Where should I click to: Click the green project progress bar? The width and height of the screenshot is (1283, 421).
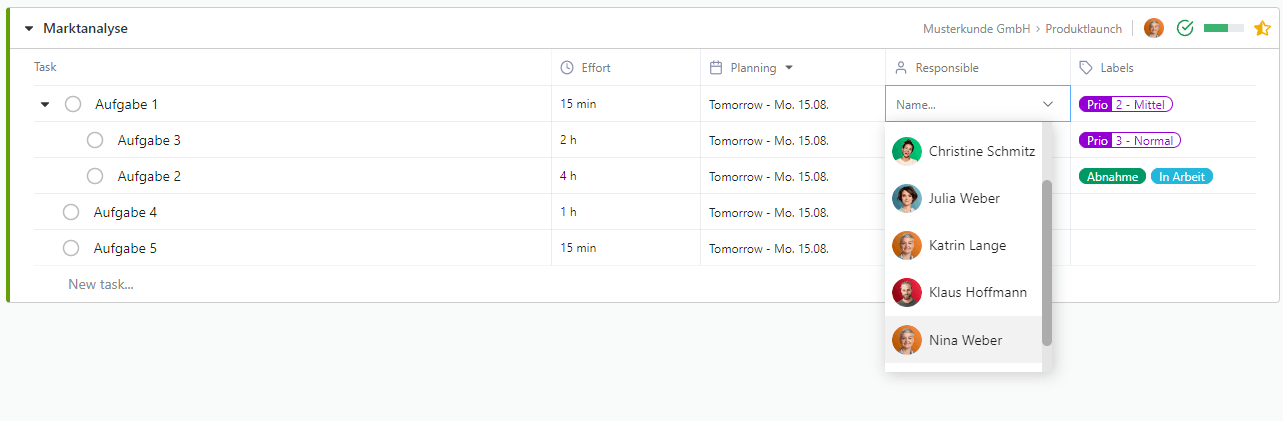[1224, 29]
